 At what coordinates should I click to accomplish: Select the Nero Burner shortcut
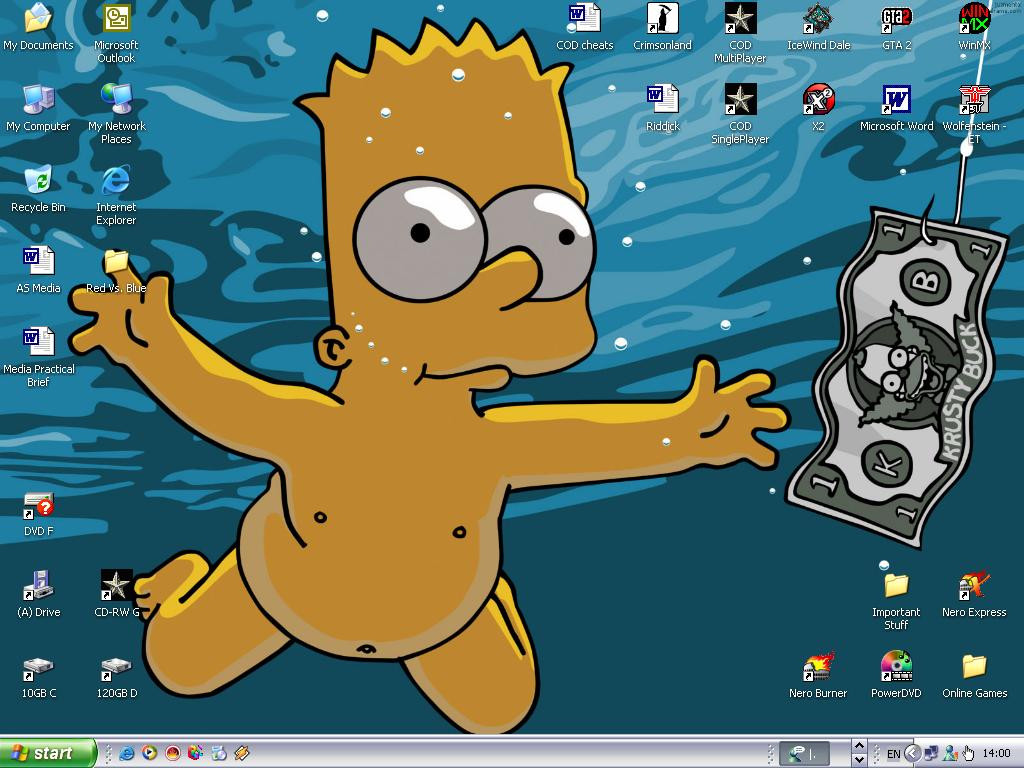818,675
